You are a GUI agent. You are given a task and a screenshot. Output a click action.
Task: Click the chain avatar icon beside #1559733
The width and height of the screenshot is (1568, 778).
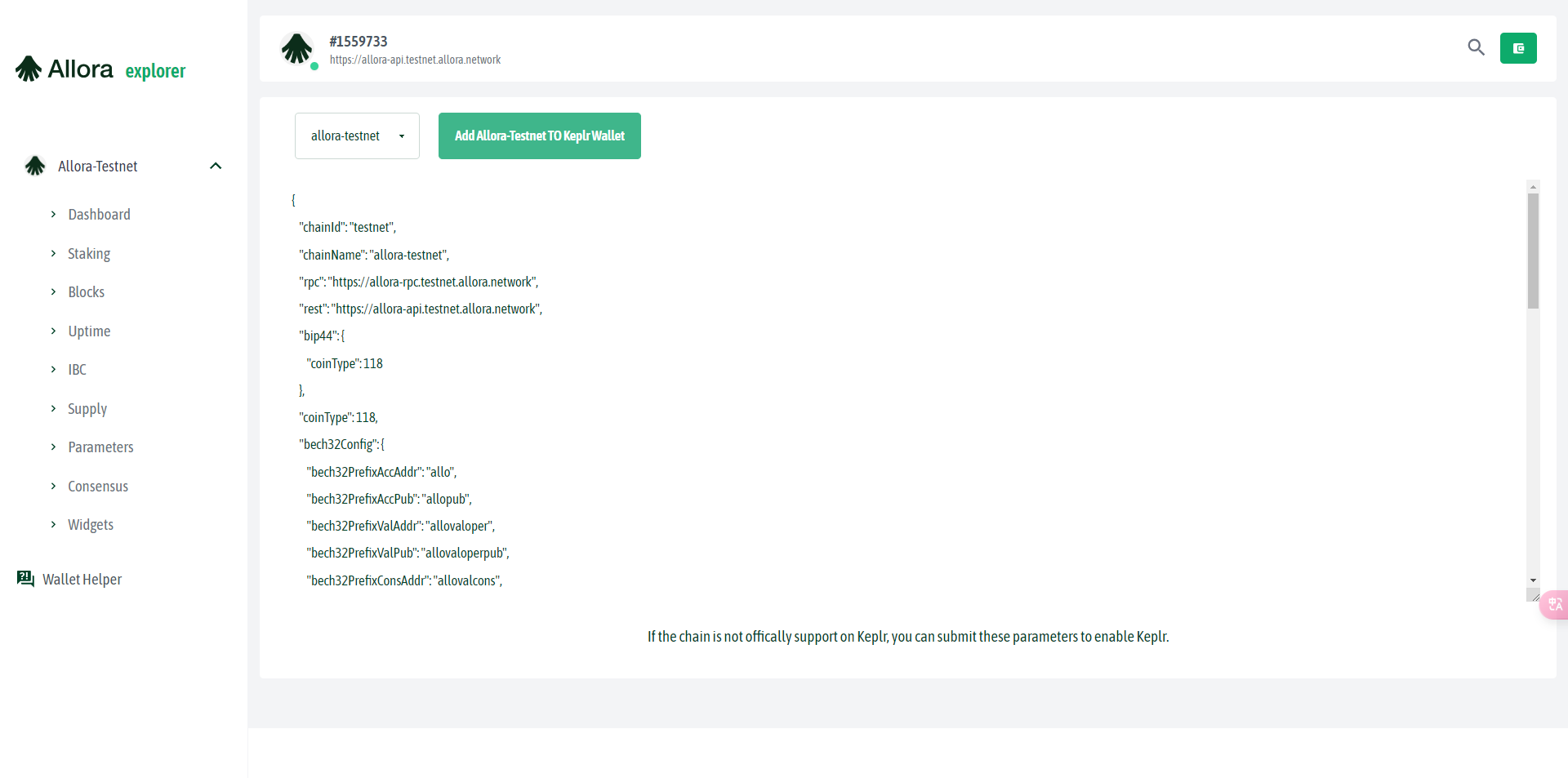click(297, 49)
